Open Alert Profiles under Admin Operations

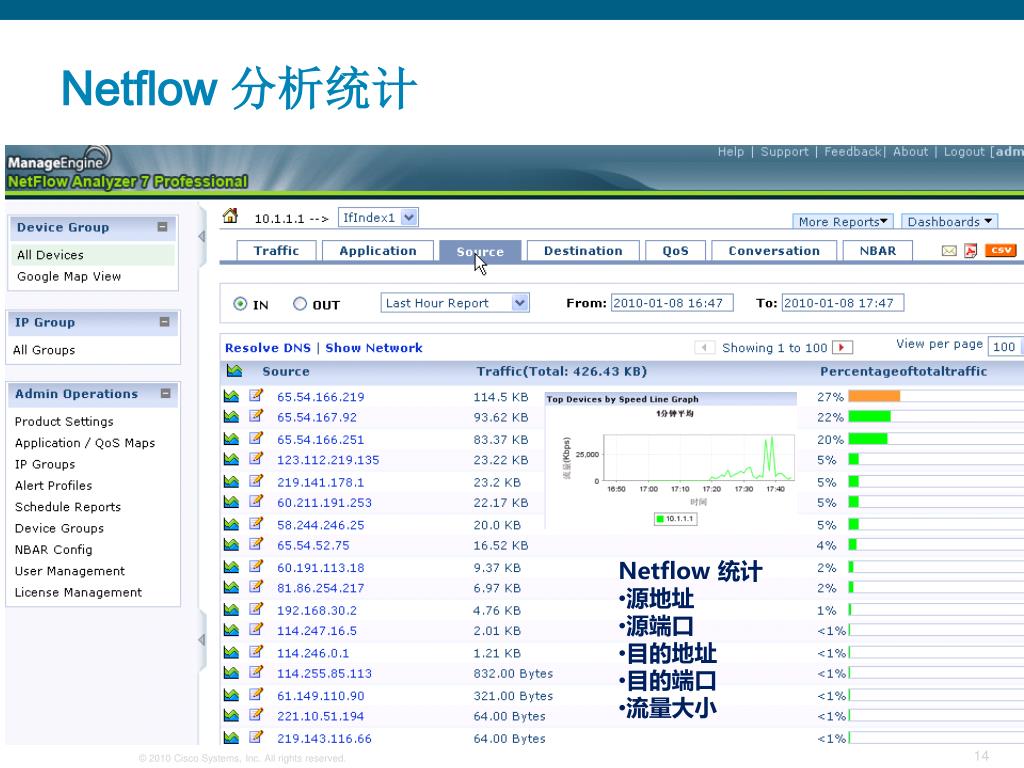(54, 485)
